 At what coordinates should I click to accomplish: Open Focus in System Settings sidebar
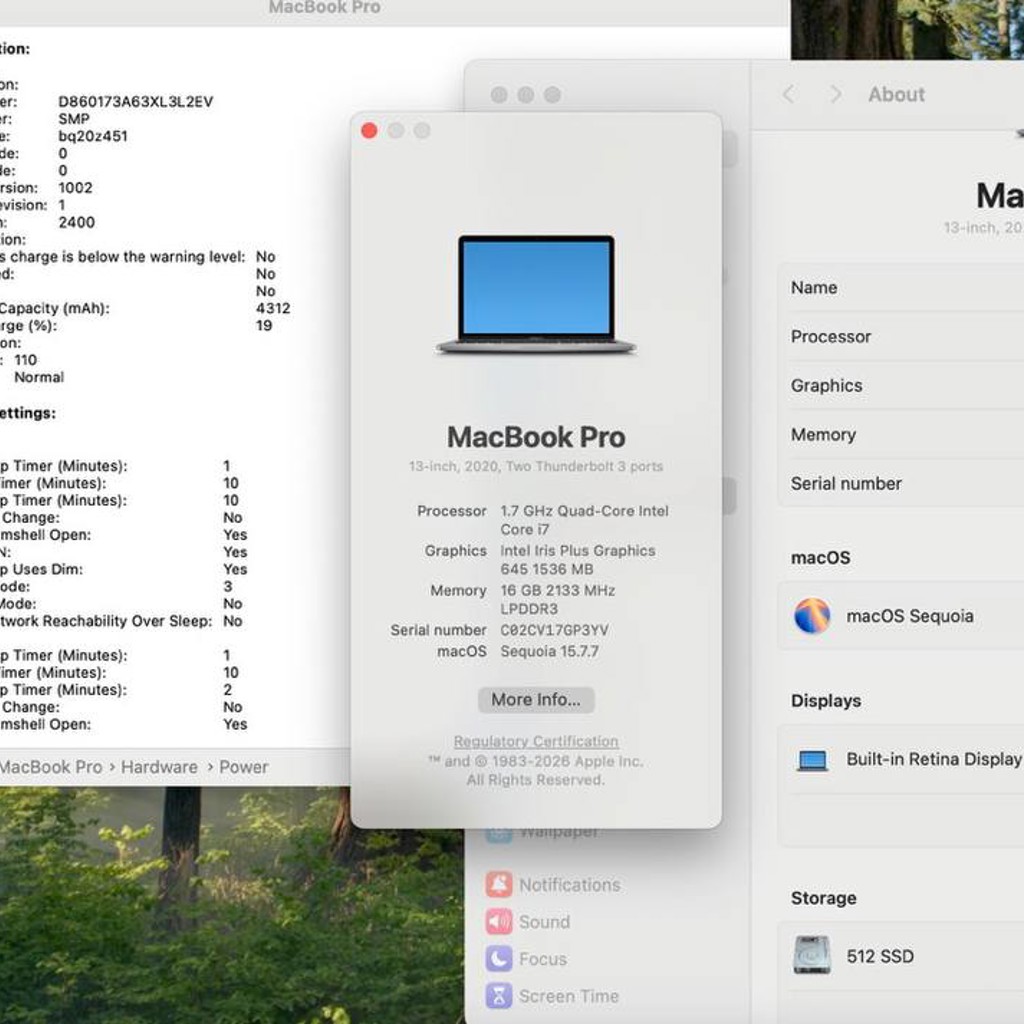click(526, 959)
